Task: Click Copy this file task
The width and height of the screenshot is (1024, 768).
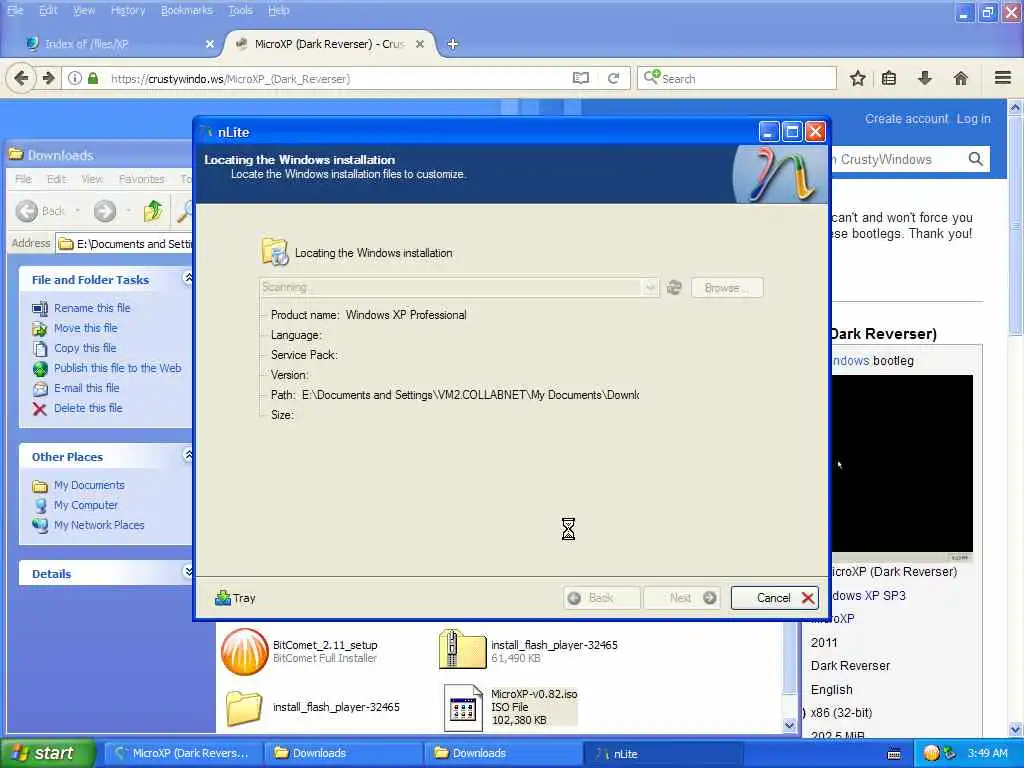Action: click(x=85, y=348)
